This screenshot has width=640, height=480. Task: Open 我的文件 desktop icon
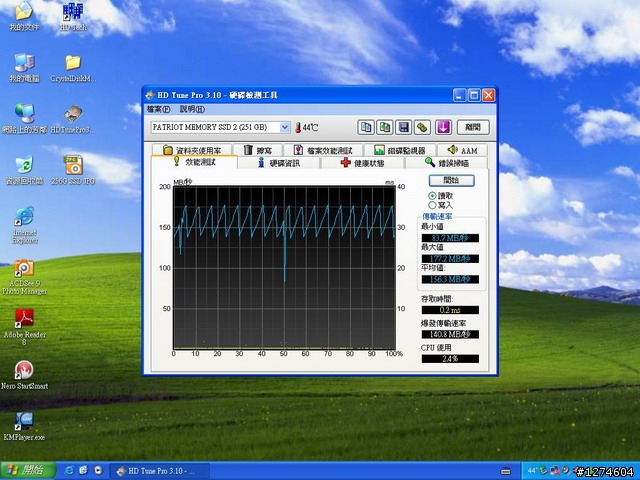pyautogui.click(x=24, y=16)
